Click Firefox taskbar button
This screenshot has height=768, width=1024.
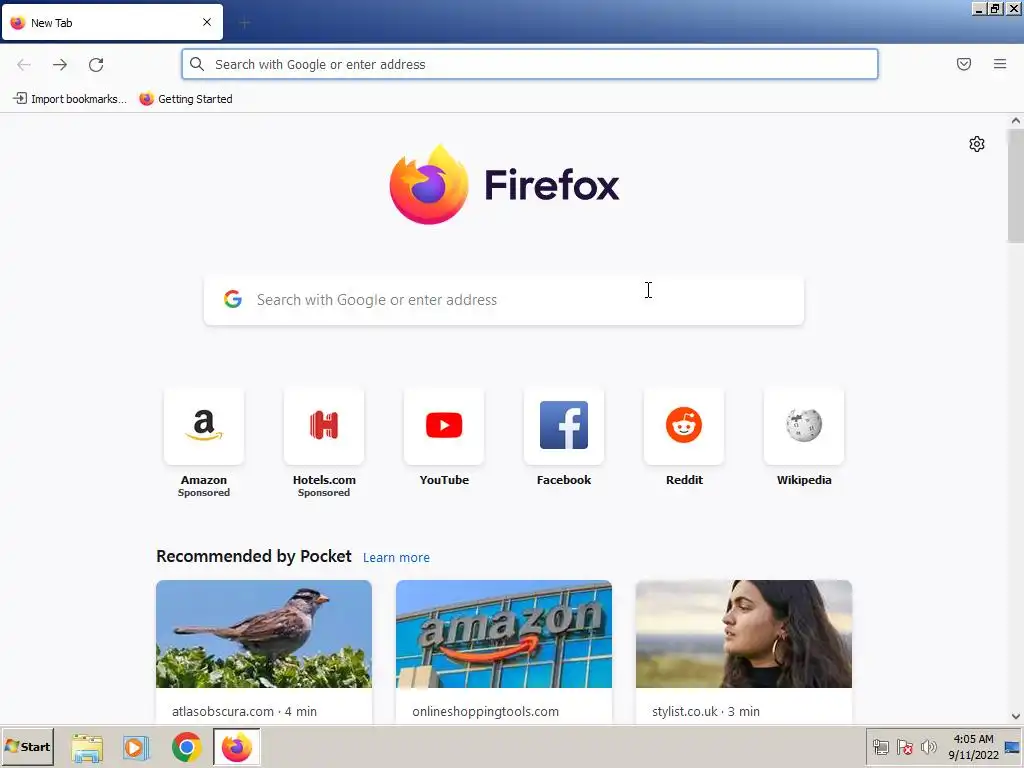237,747
